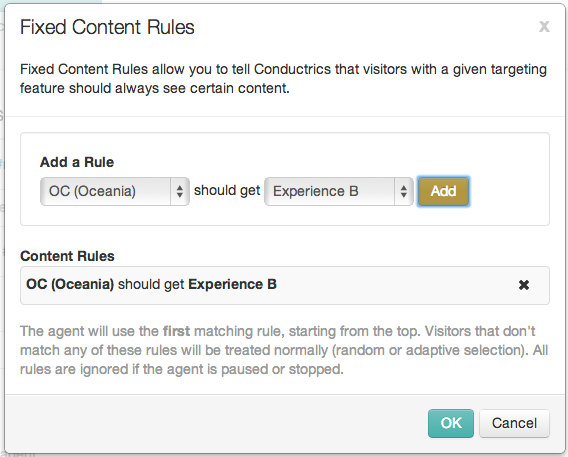This screenshot has width=568, height=457.
Task: Select the existing Oceania rule row
Action: 285,285
